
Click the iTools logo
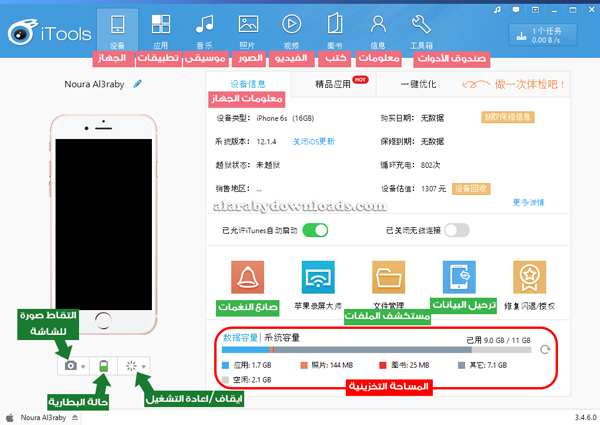(x=49, y=33)
